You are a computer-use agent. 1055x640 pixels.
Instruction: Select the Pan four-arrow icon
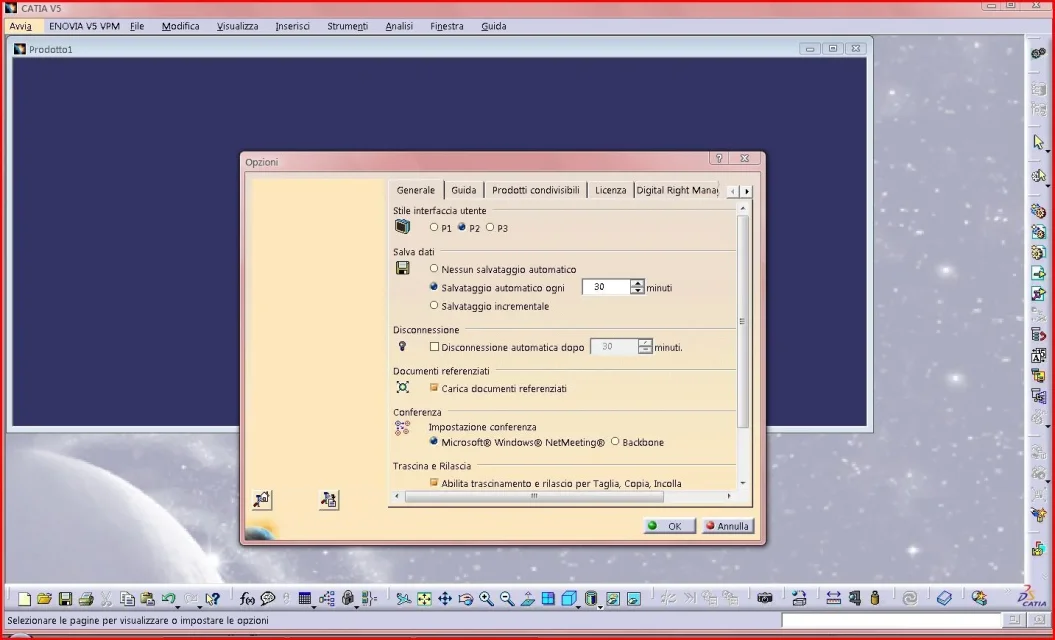pos(445,599)
